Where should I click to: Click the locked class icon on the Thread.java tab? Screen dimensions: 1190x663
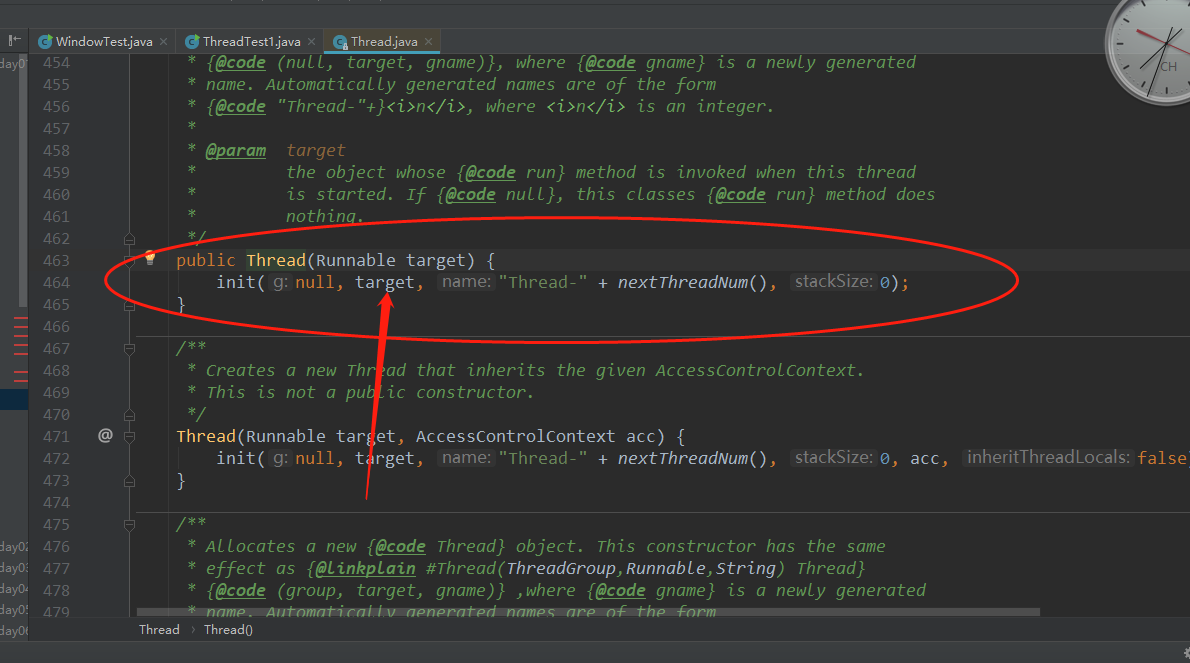340,42
